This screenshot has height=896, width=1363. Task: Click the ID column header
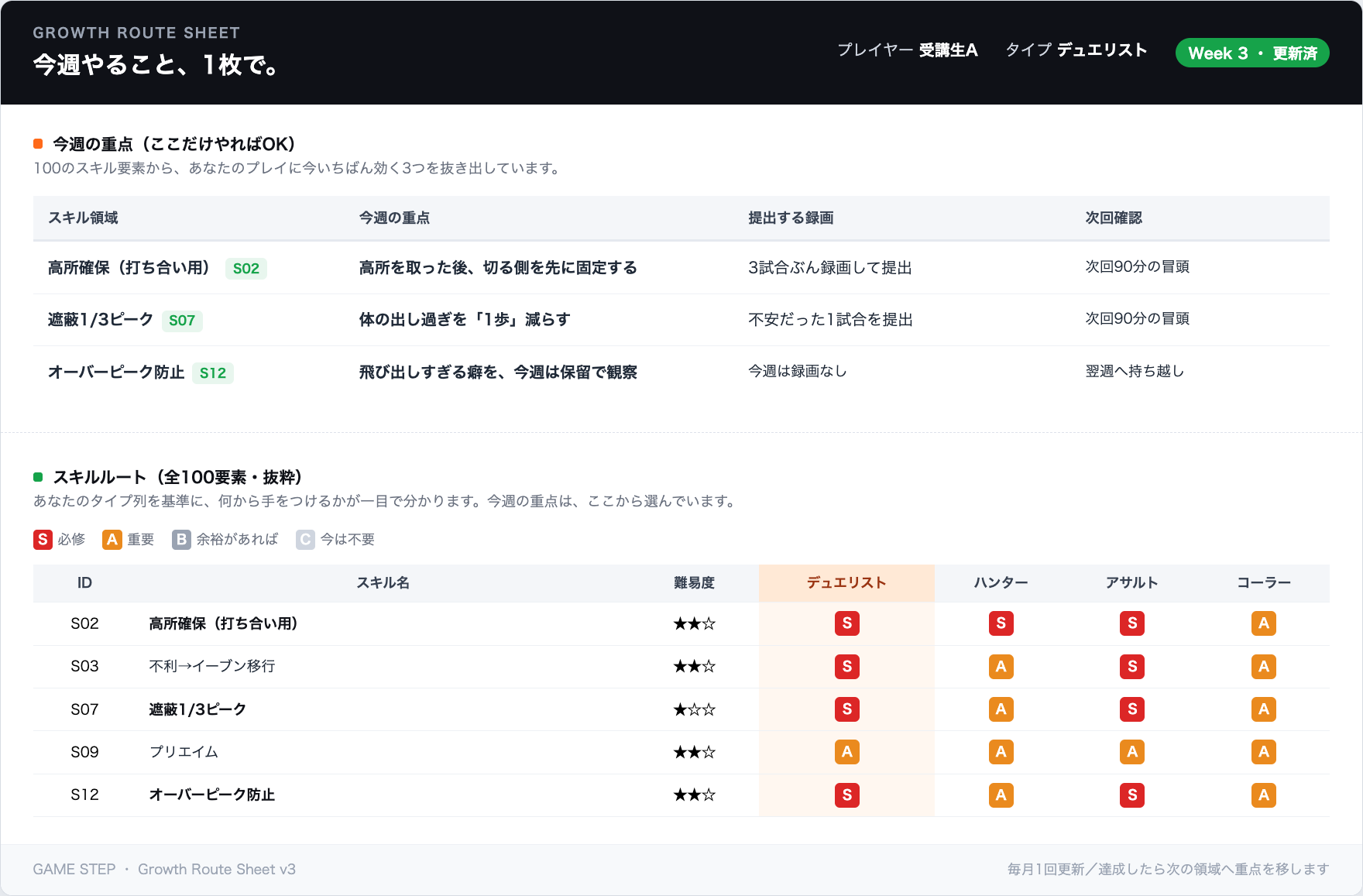tap(84, 583)
